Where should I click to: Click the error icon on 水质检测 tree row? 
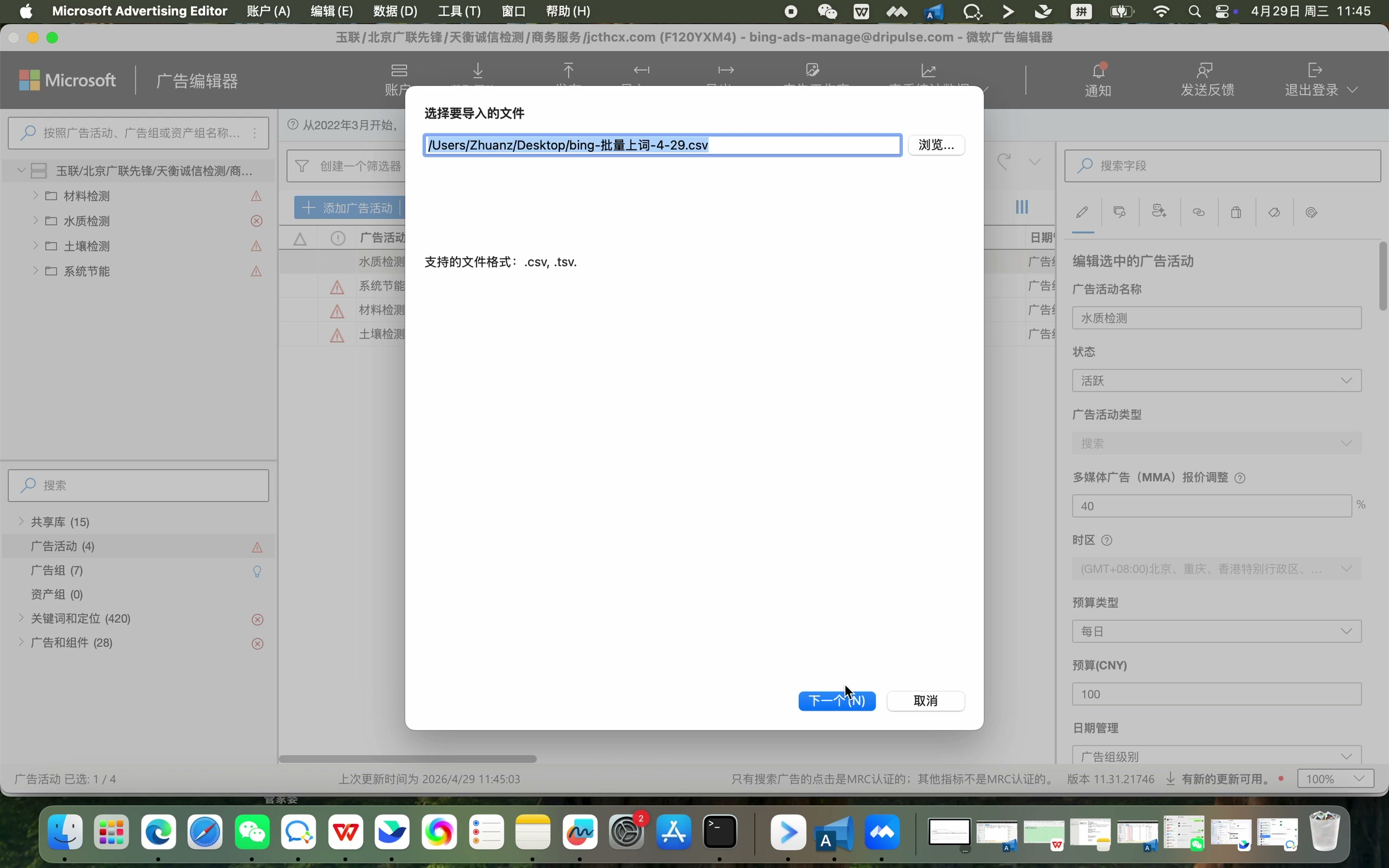coord(257,221)
